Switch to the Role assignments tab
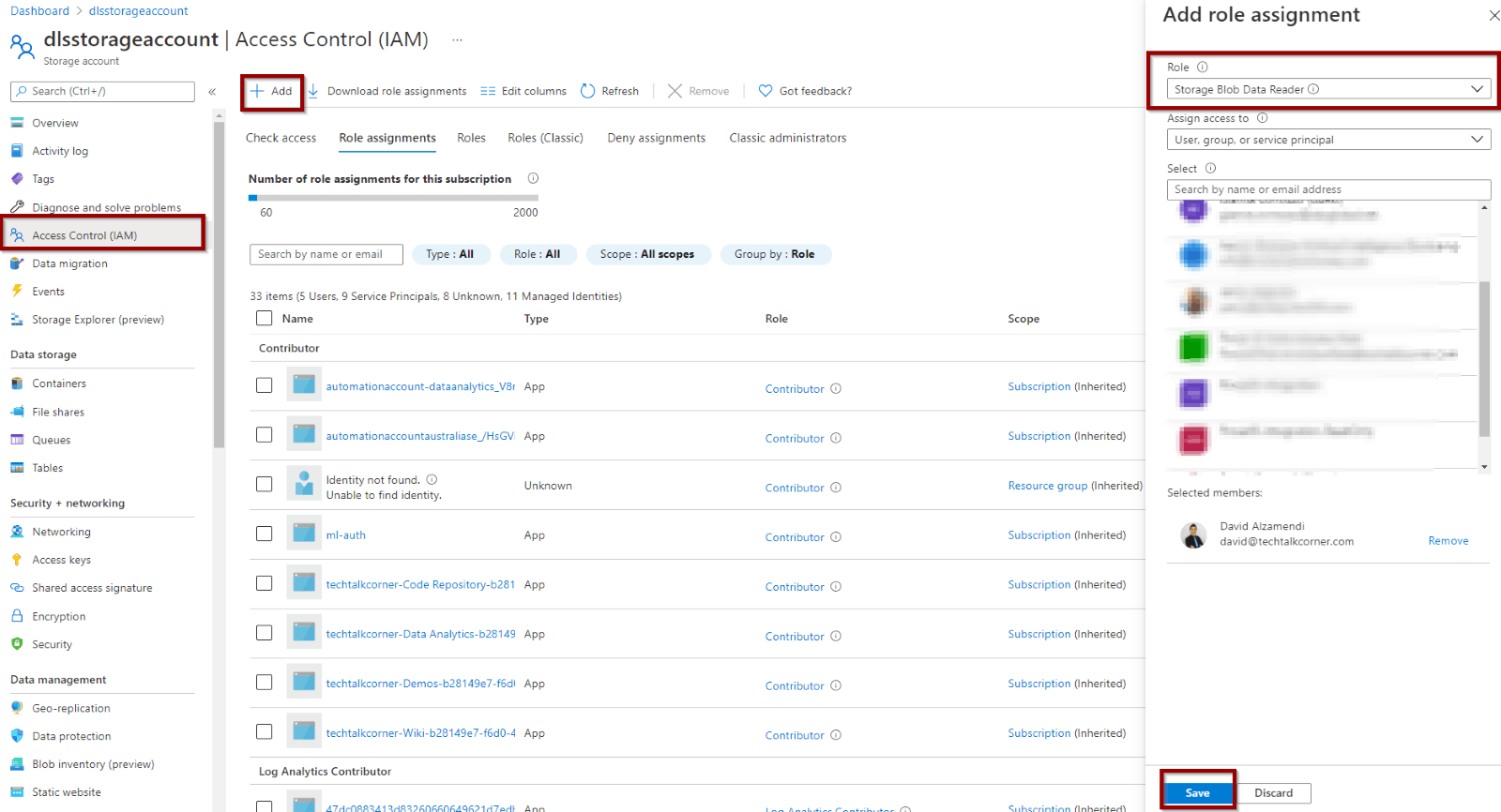Screen dimensions: 1501x812 tap(387, 138)
